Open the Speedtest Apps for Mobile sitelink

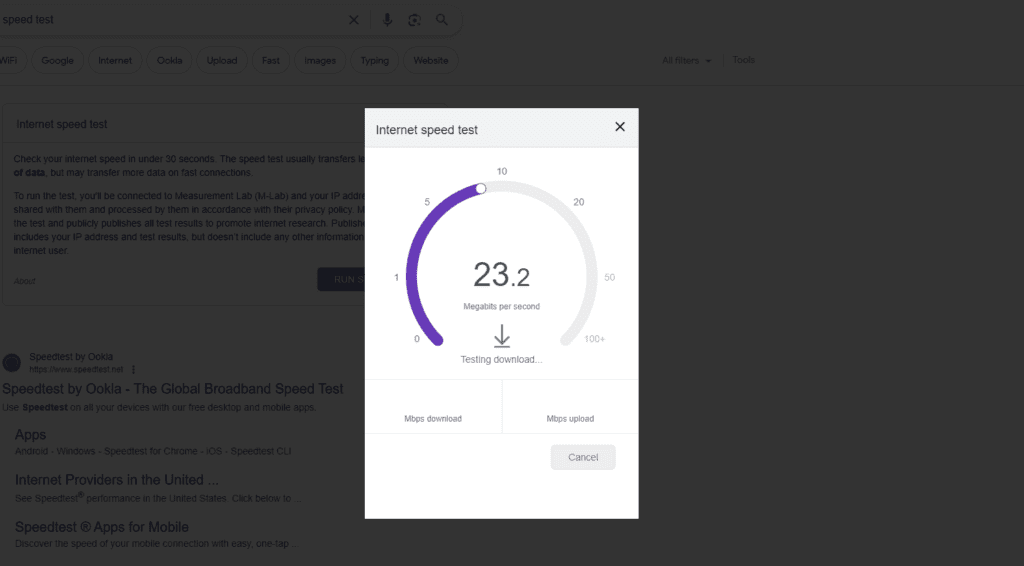102,527
